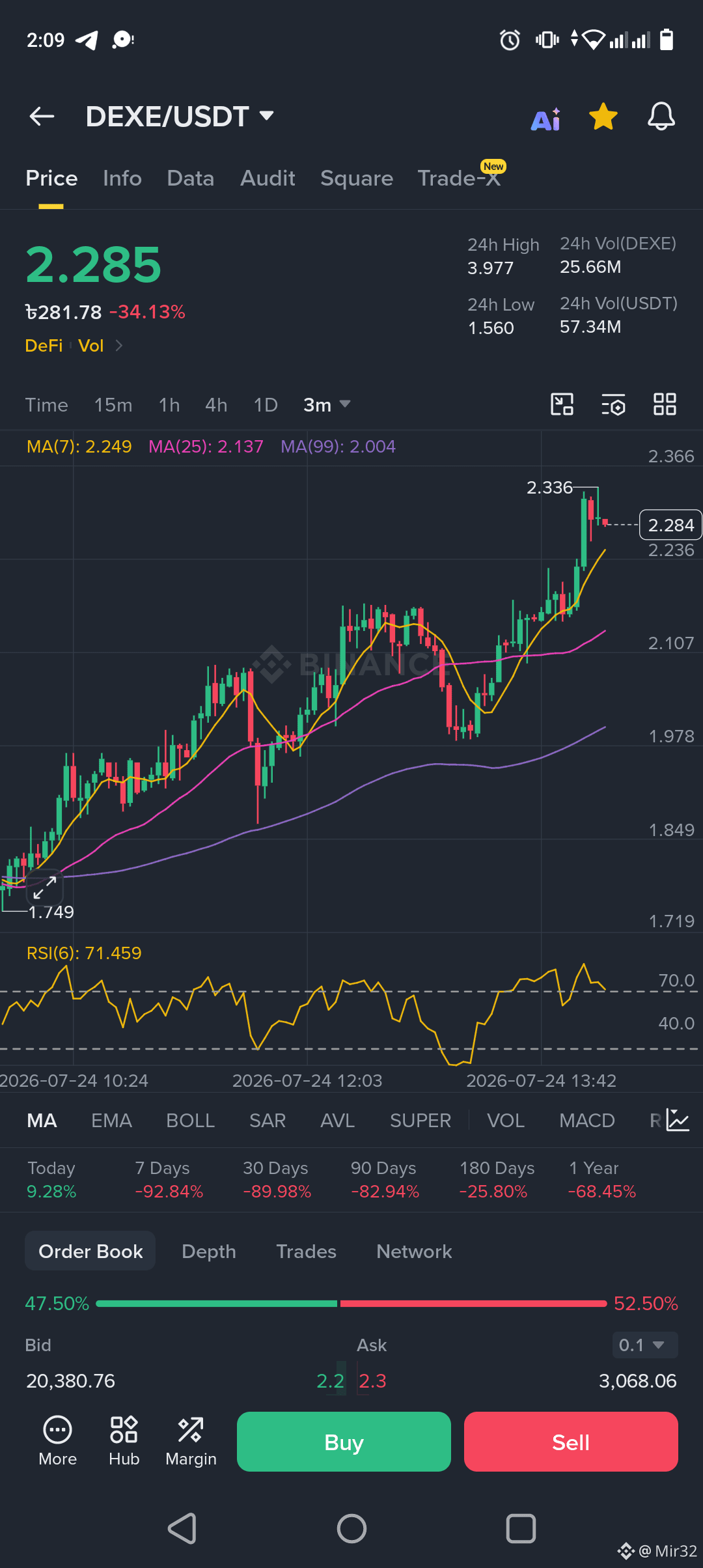Open the chart layout grid icon
This screenshot has width=703, height=1568.
tap(665, 404)
